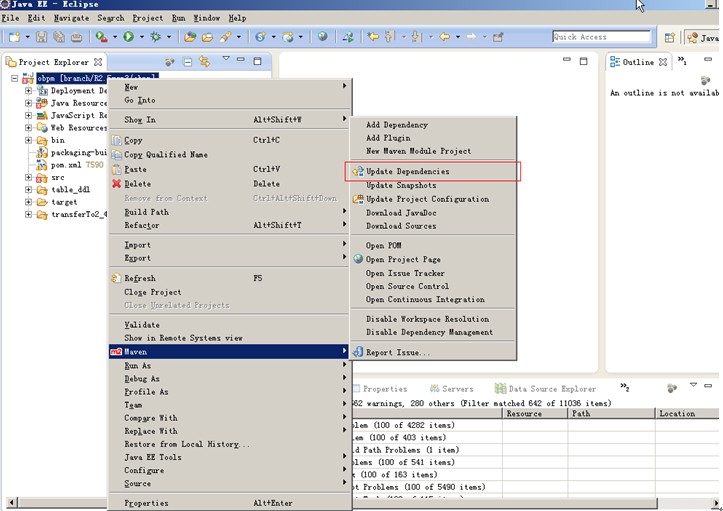Maximize the editor area pane

pos(583,61)
